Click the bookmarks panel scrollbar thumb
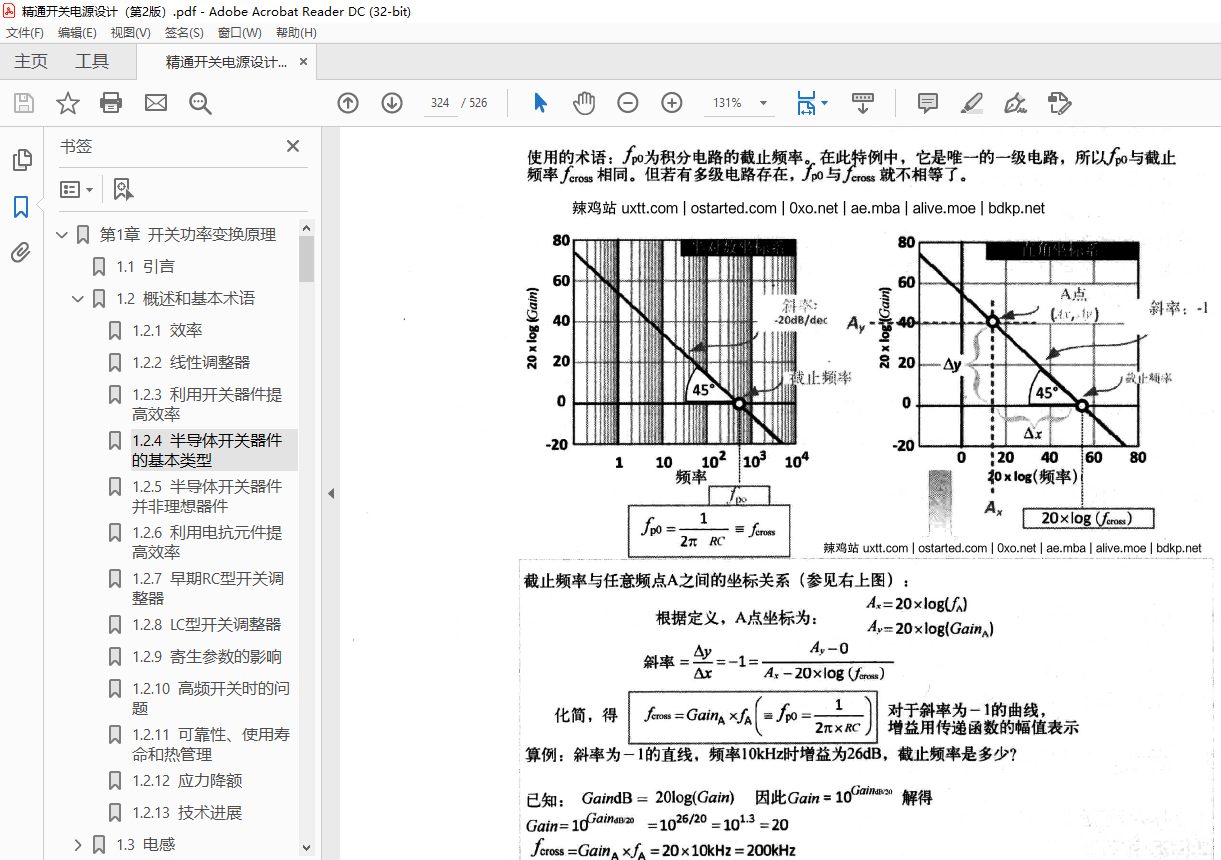The image size is (1221, 860). (306, 258)
